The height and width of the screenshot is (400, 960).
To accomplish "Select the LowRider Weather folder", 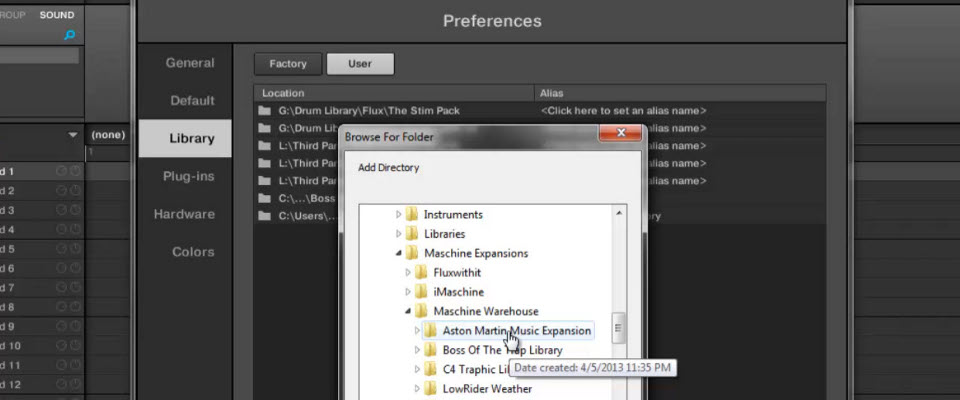I will pyautogui.click(x=487, y=389).
